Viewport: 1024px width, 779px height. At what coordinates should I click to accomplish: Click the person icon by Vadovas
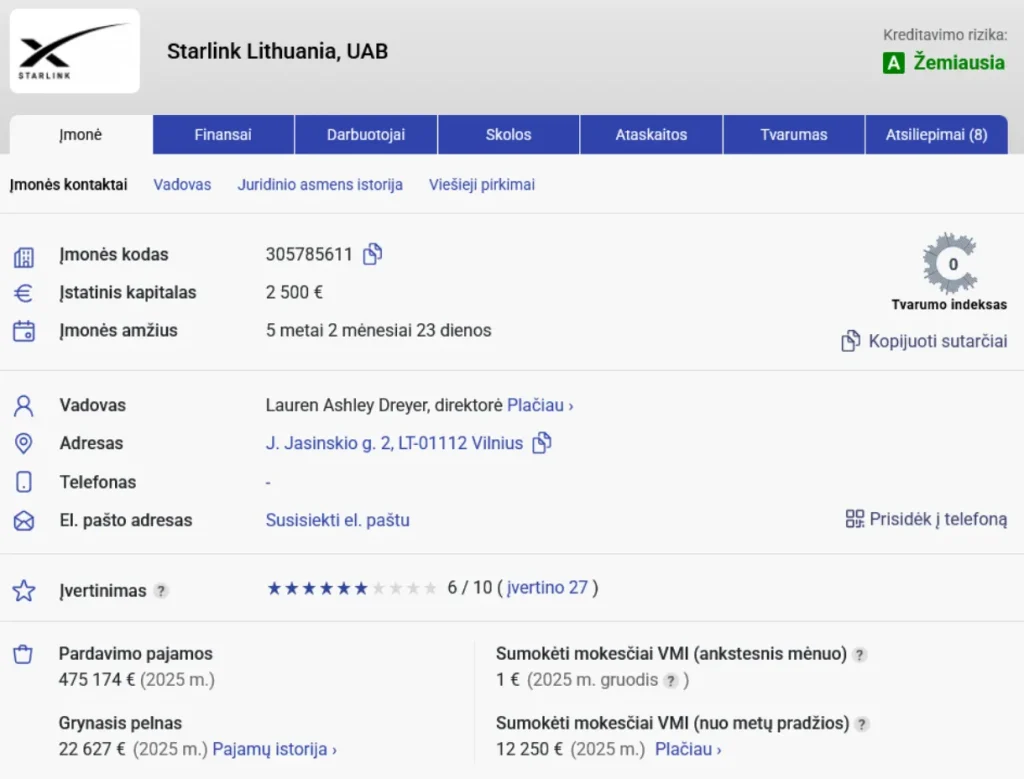[24, 405]
